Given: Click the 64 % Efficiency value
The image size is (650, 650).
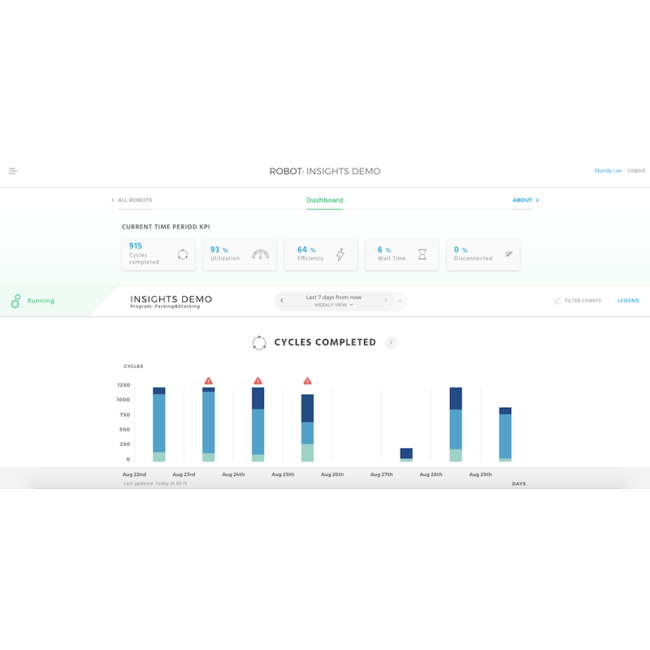Looking at the screenshot, I should (x=306, y=250).
